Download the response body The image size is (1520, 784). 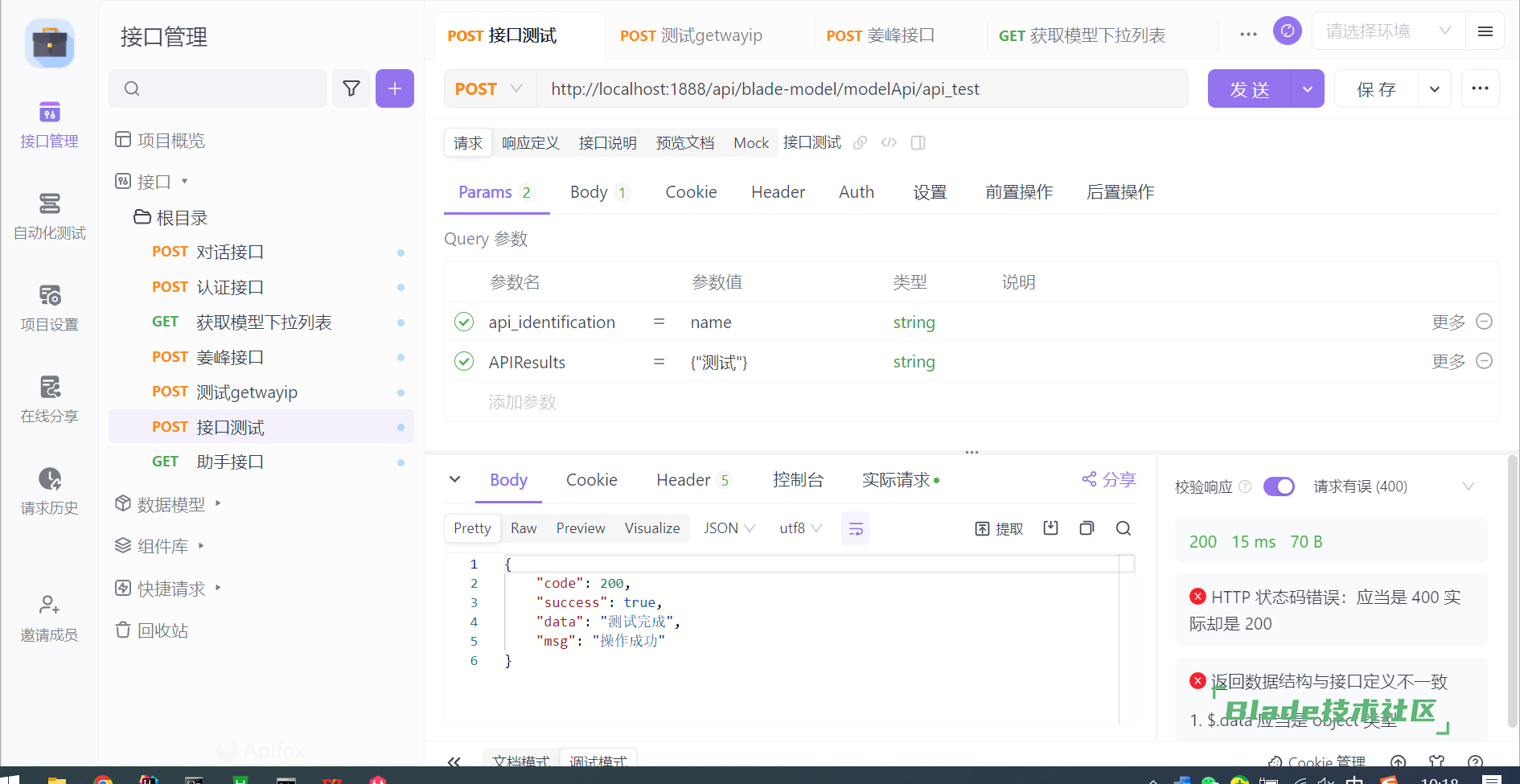click(1050, 528)
